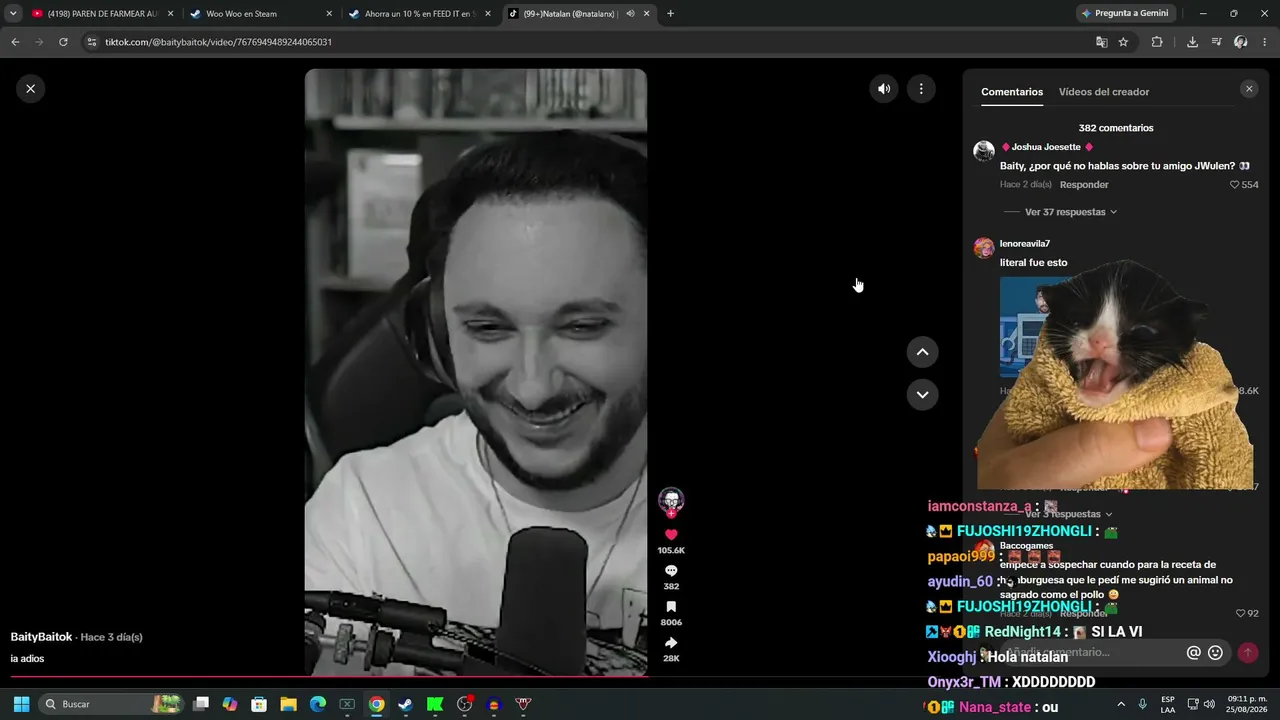
Task: Open lenoreavila7's profile name
Action: pyautogui.click(x=1025, y=244)
